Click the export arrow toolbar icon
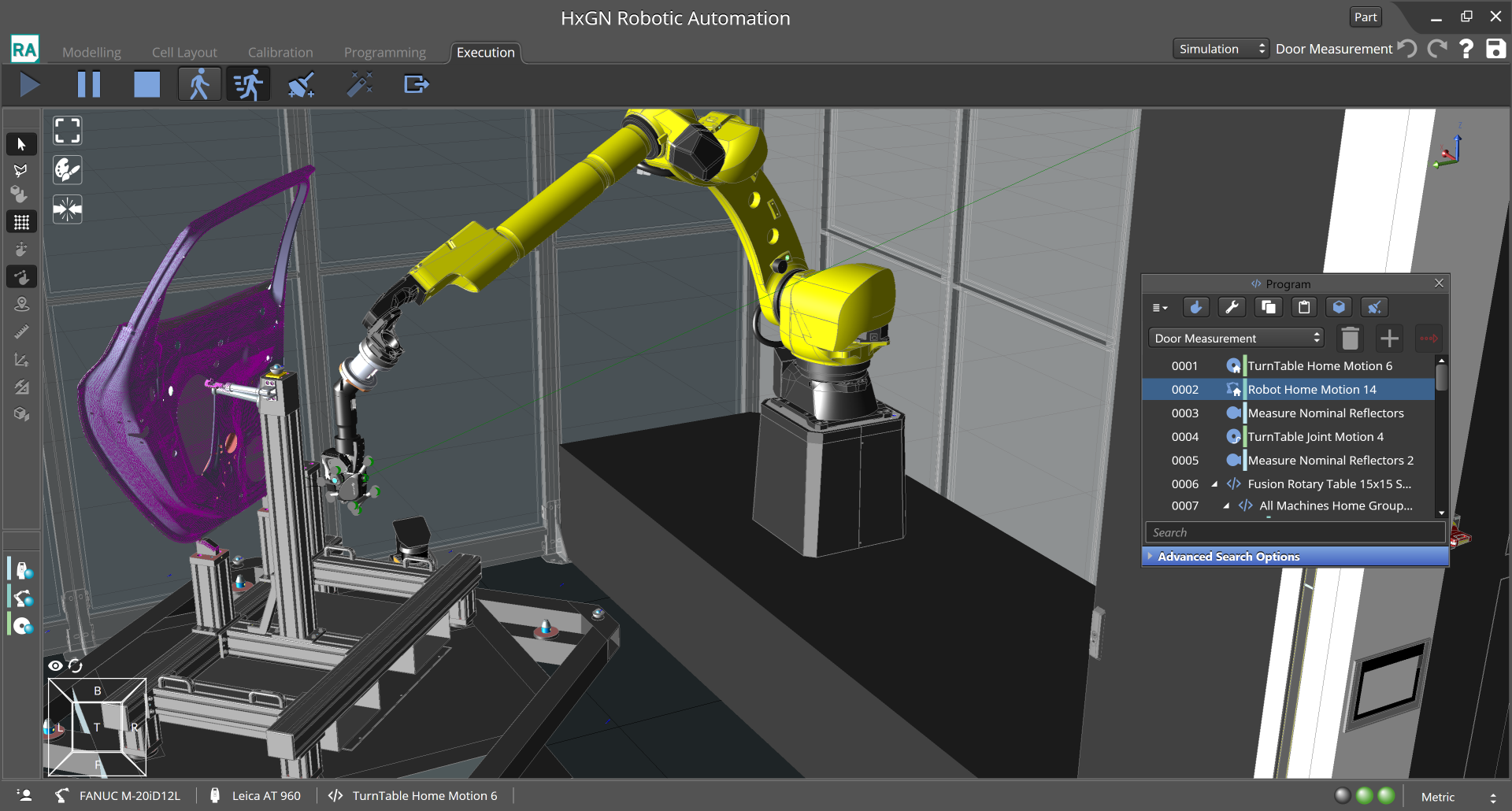This screenshot has height=811, width=1512. pyautogui.click(x=416, y=84)
